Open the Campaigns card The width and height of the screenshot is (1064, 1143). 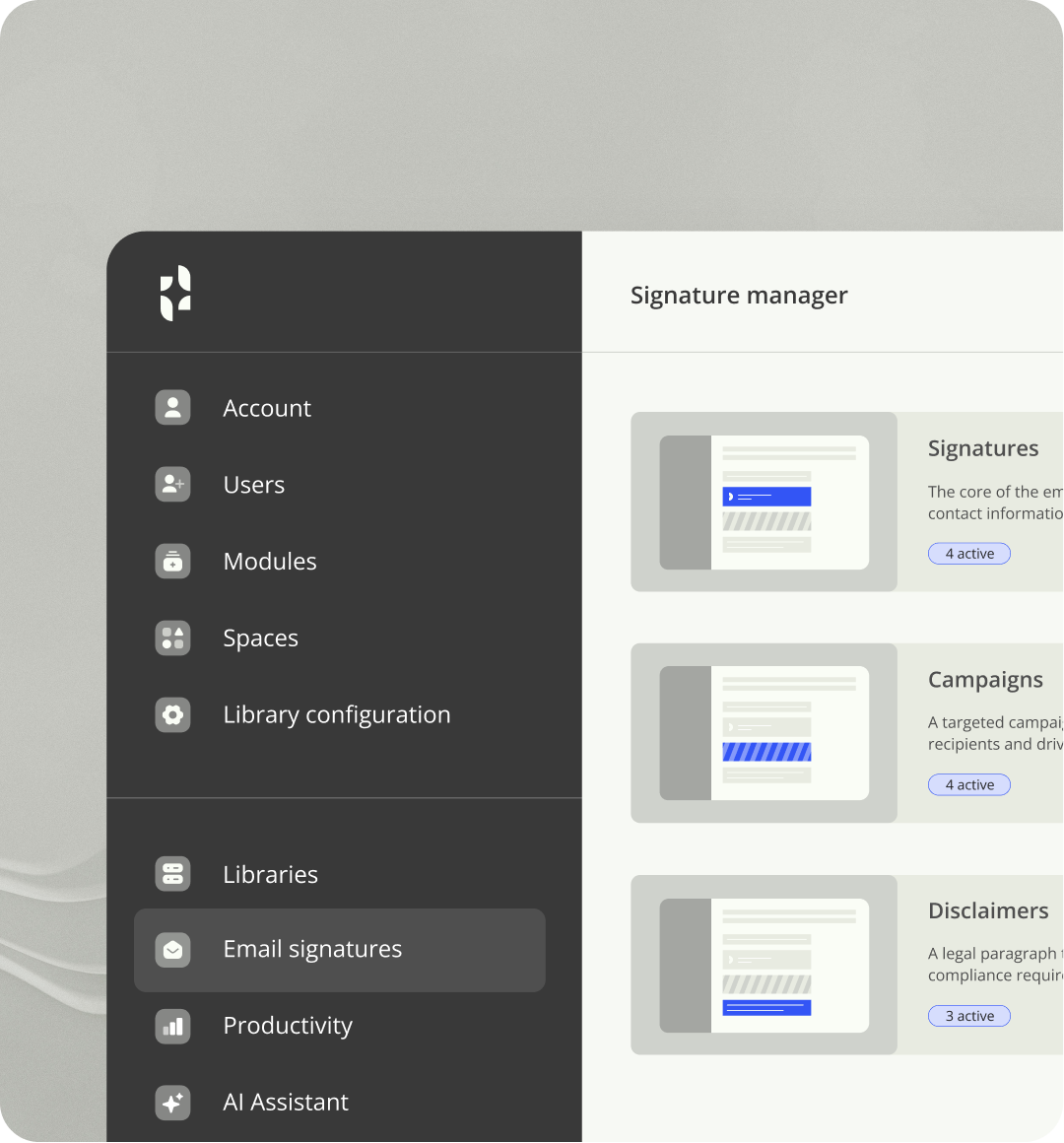tap(985, 679)
